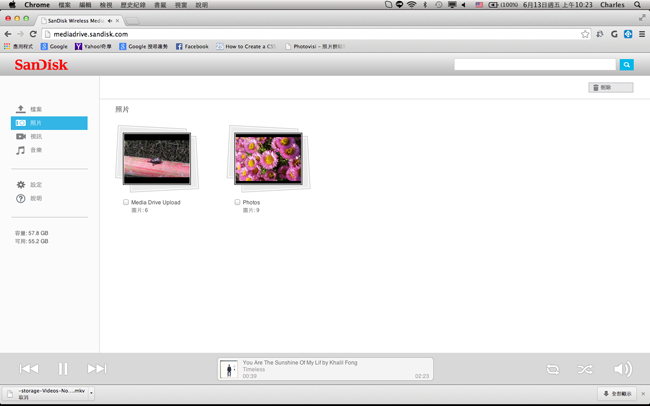The height and width of the screenshot is (406, 650).
Task: Open the How to Create a CSS bookmark
Action: click(246, 46)
